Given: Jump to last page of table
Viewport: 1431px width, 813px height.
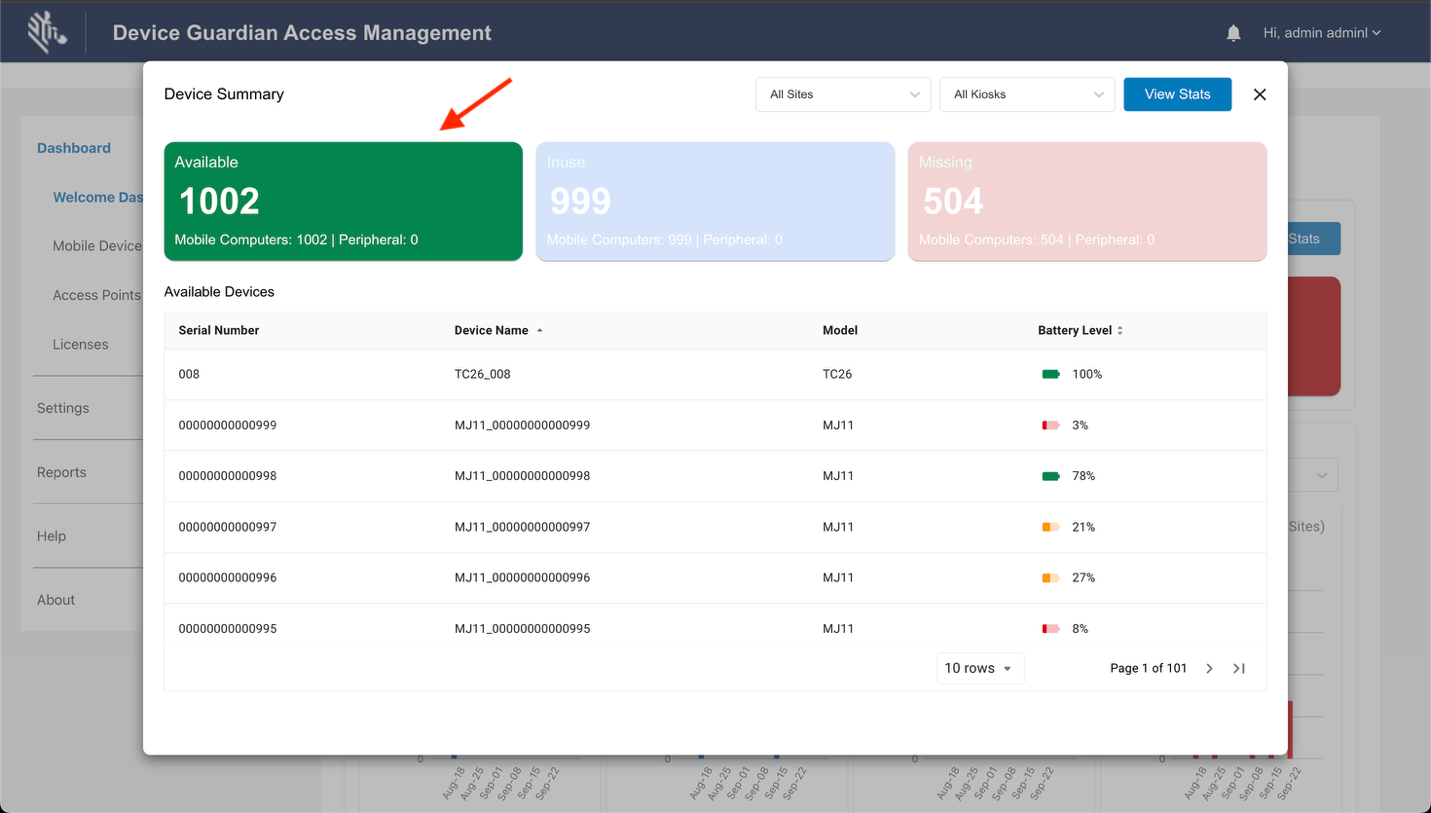Looking at the screenshot, I should click(1239, 668).
